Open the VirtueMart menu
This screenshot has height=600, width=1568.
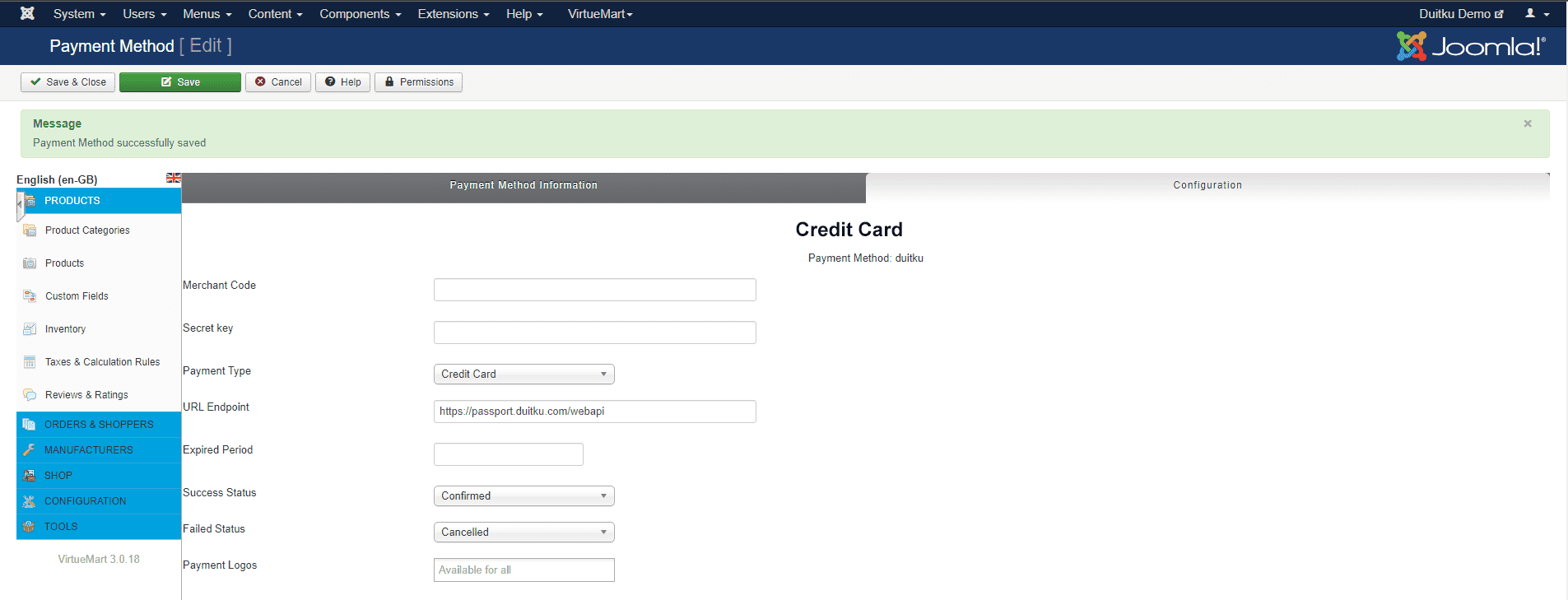point(600,14)
